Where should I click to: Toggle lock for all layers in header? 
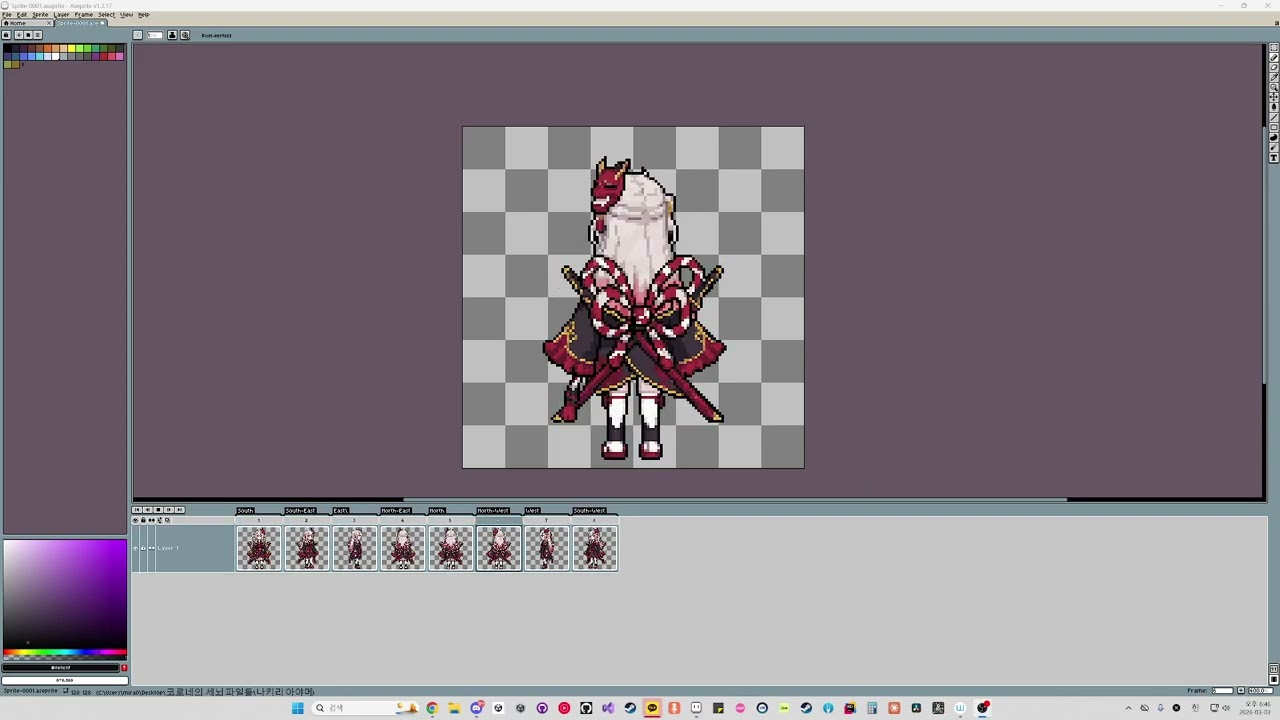143,520
